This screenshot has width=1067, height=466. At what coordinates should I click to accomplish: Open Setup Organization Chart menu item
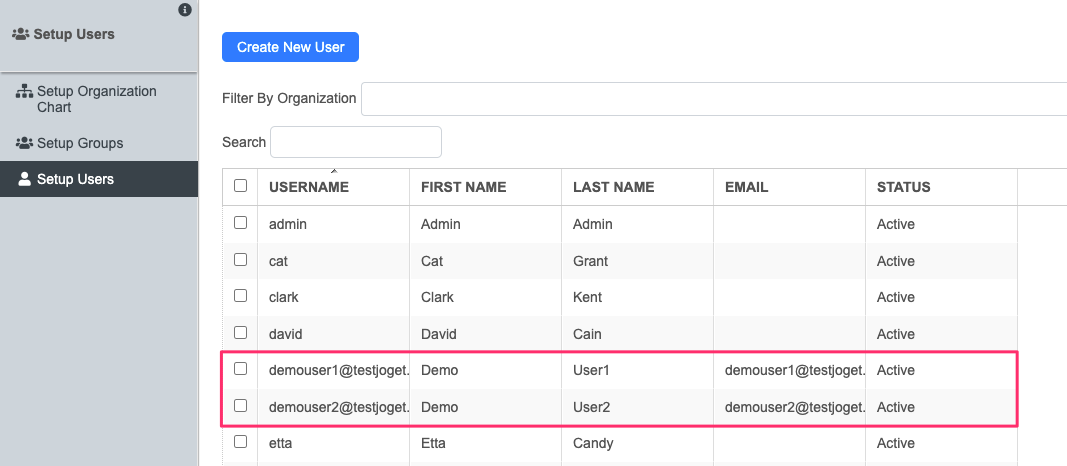click(96, 99)
